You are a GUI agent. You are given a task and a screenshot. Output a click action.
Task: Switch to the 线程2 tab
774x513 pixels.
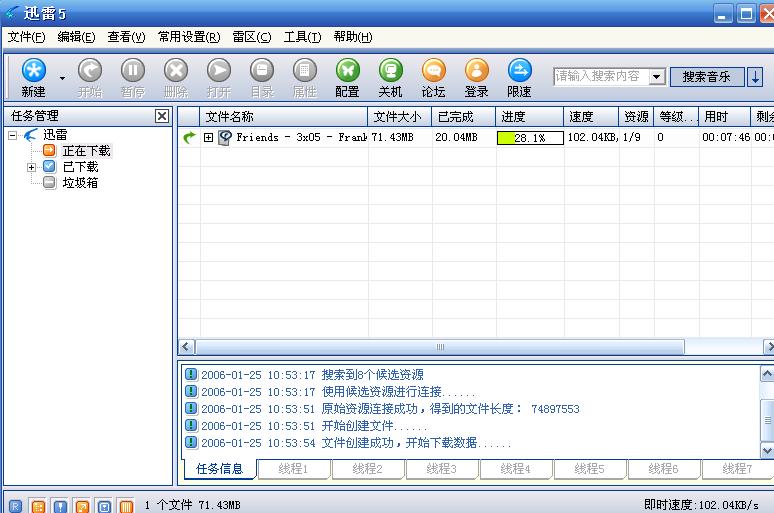tap(368, 469)
